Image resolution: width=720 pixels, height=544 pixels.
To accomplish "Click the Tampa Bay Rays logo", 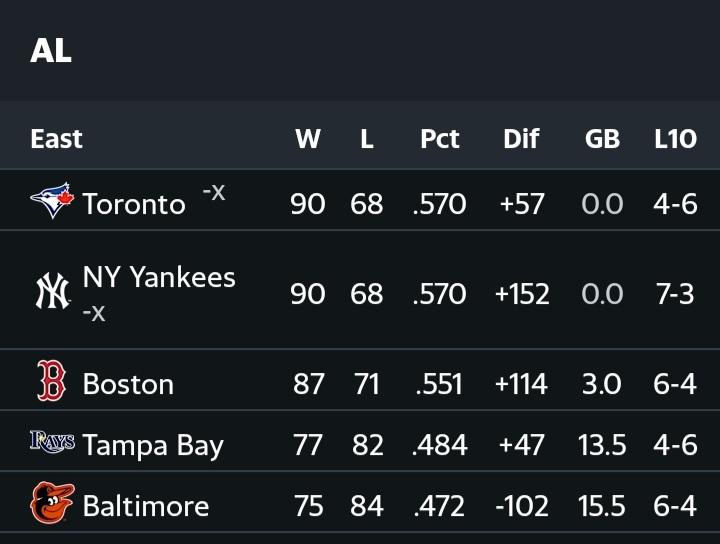I will coord(52,442).
